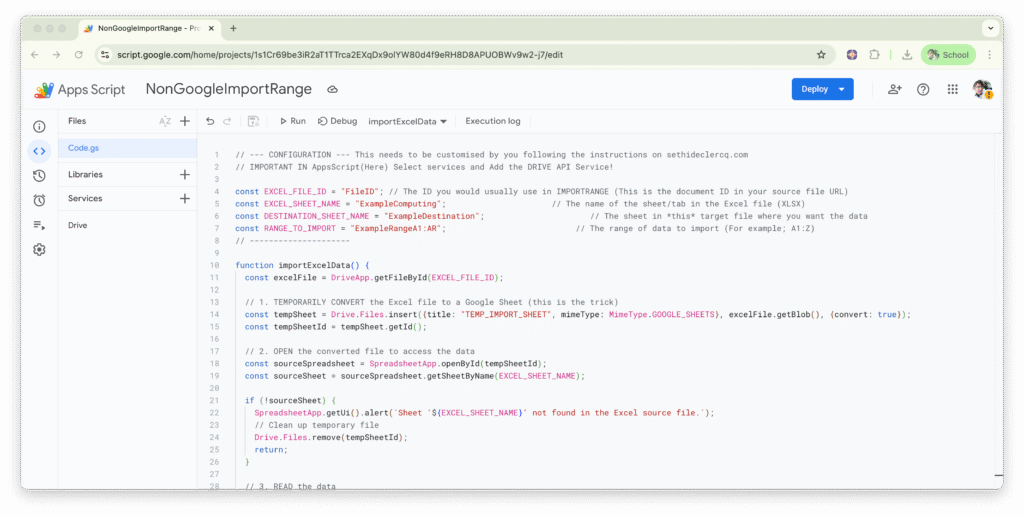This screenshot has height=515, width=1024.
Task: Add a new file with the Files plus icon
Action: 185,121
